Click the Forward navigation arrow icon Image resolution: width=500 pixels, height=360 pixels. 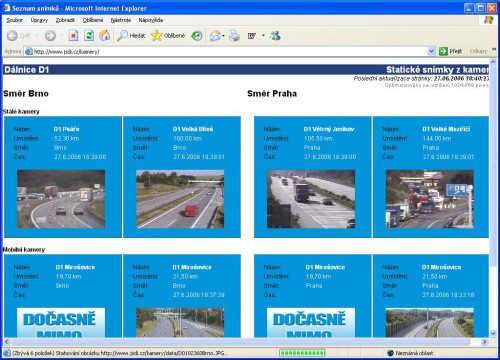point(50,35)
